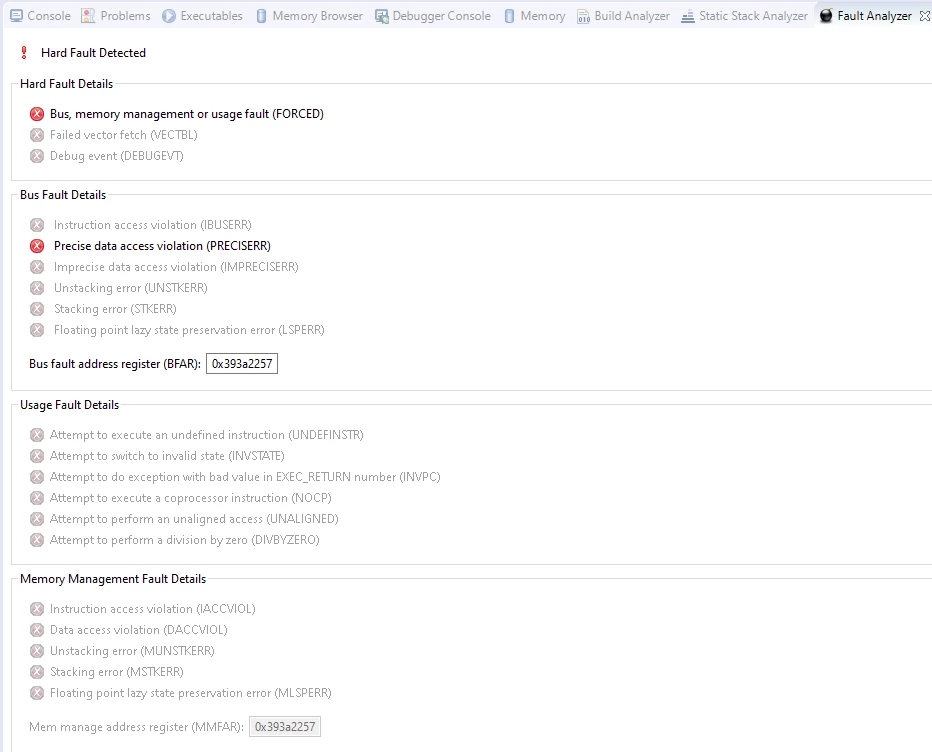Click the Build Analyzer icon
This screenshot has height=752, width=932.
[584, 16]
